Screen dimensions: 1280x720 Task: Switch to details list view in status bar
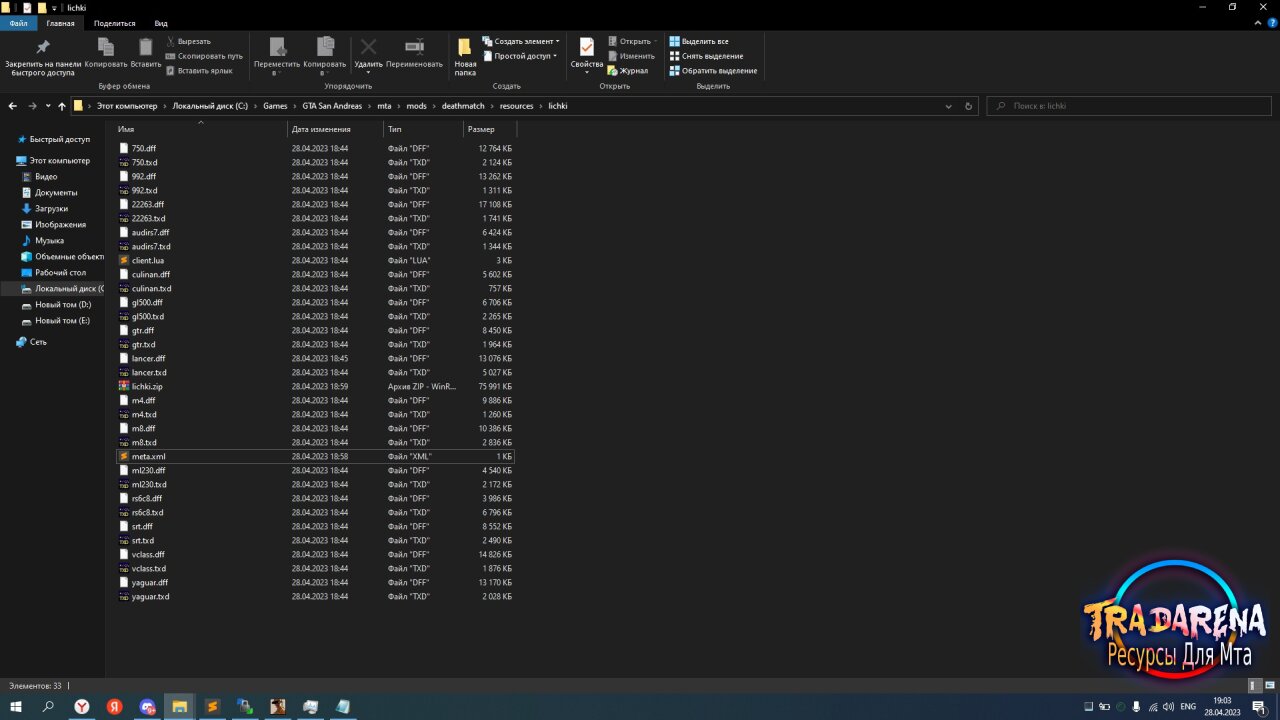tap(1254, 686)
